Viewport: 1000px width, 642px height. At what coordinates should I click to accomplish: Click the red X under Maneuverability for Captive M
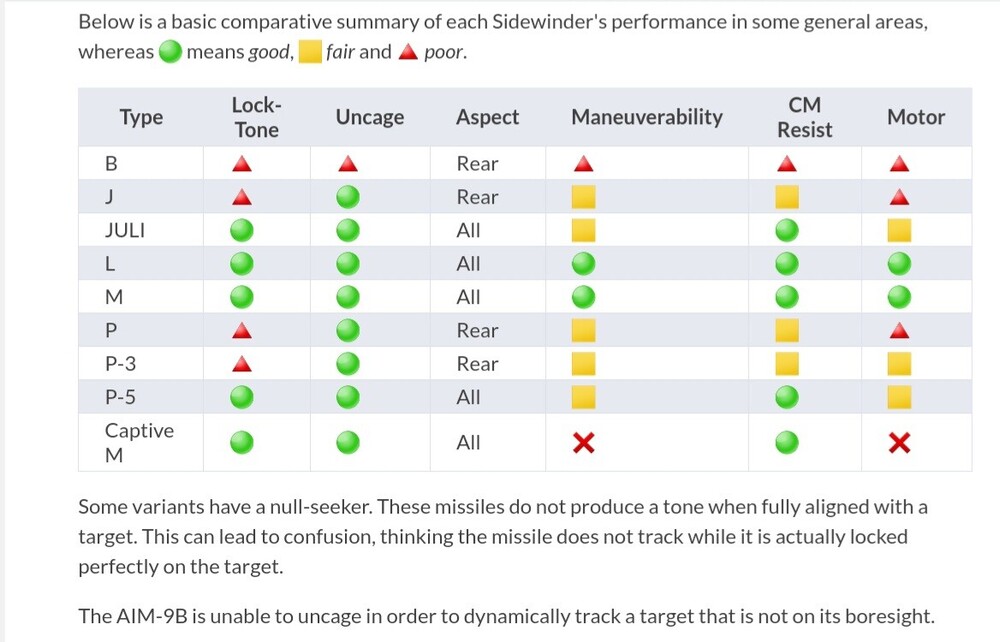point(584,443)
